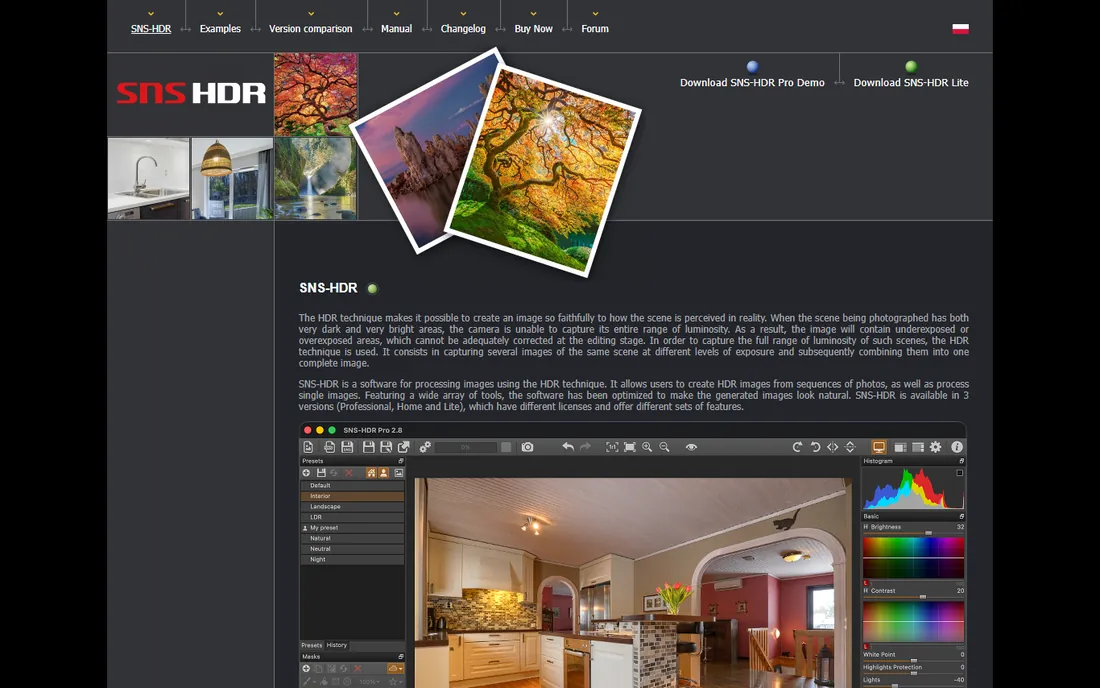1100x688 pixels.
Task: Toggle the red L button under Brightness curve
Action: pyautogui.click(x=866, y=583)
